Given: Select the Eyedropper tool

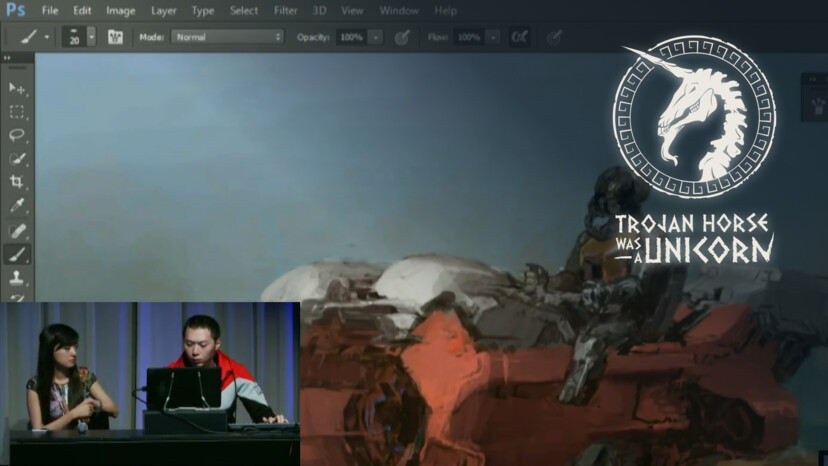Looking at the screenshot, I should click(17, 206).
